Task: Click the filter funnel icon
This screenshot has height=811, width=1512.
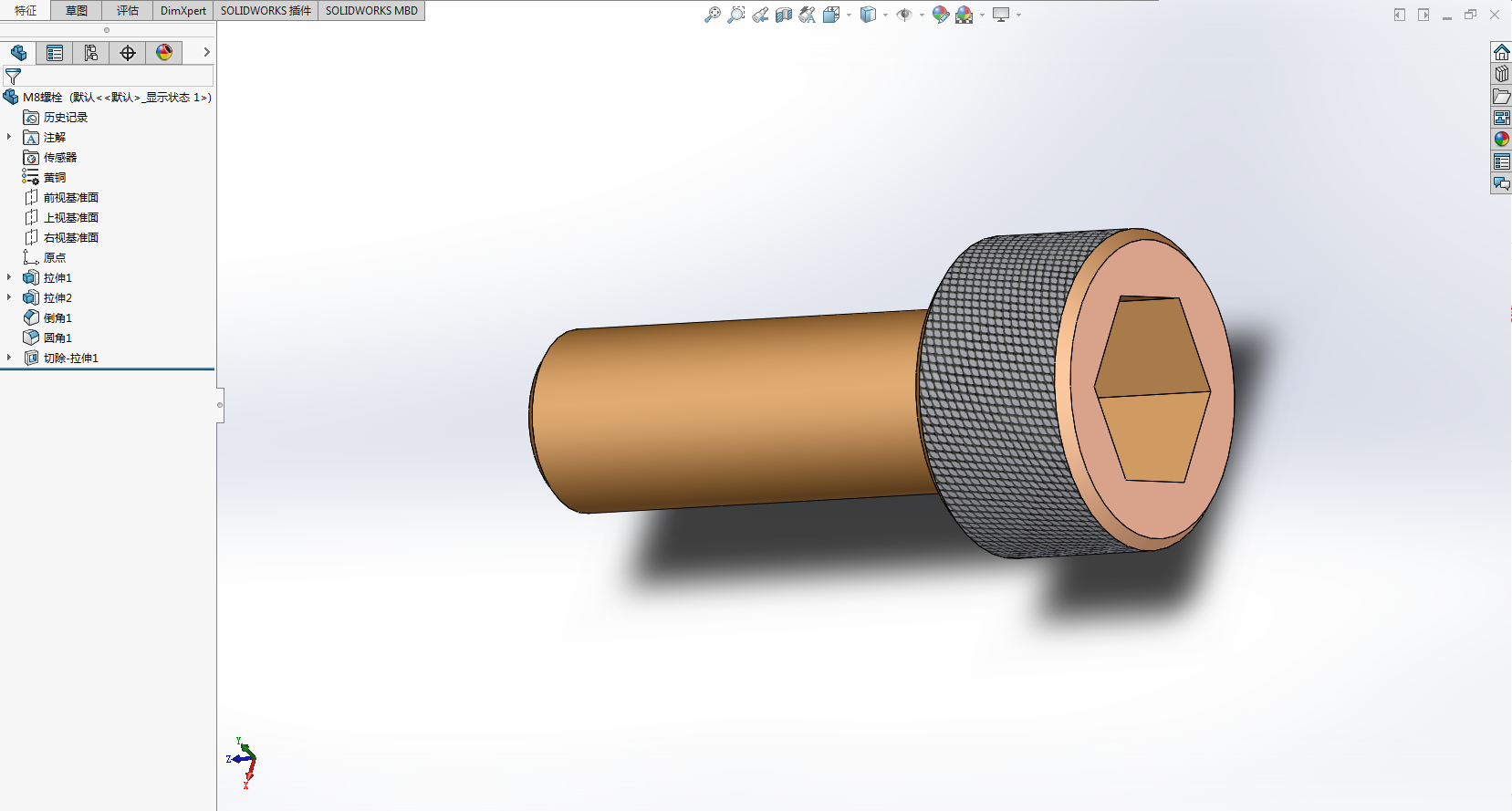Action: tap(13, 77)
